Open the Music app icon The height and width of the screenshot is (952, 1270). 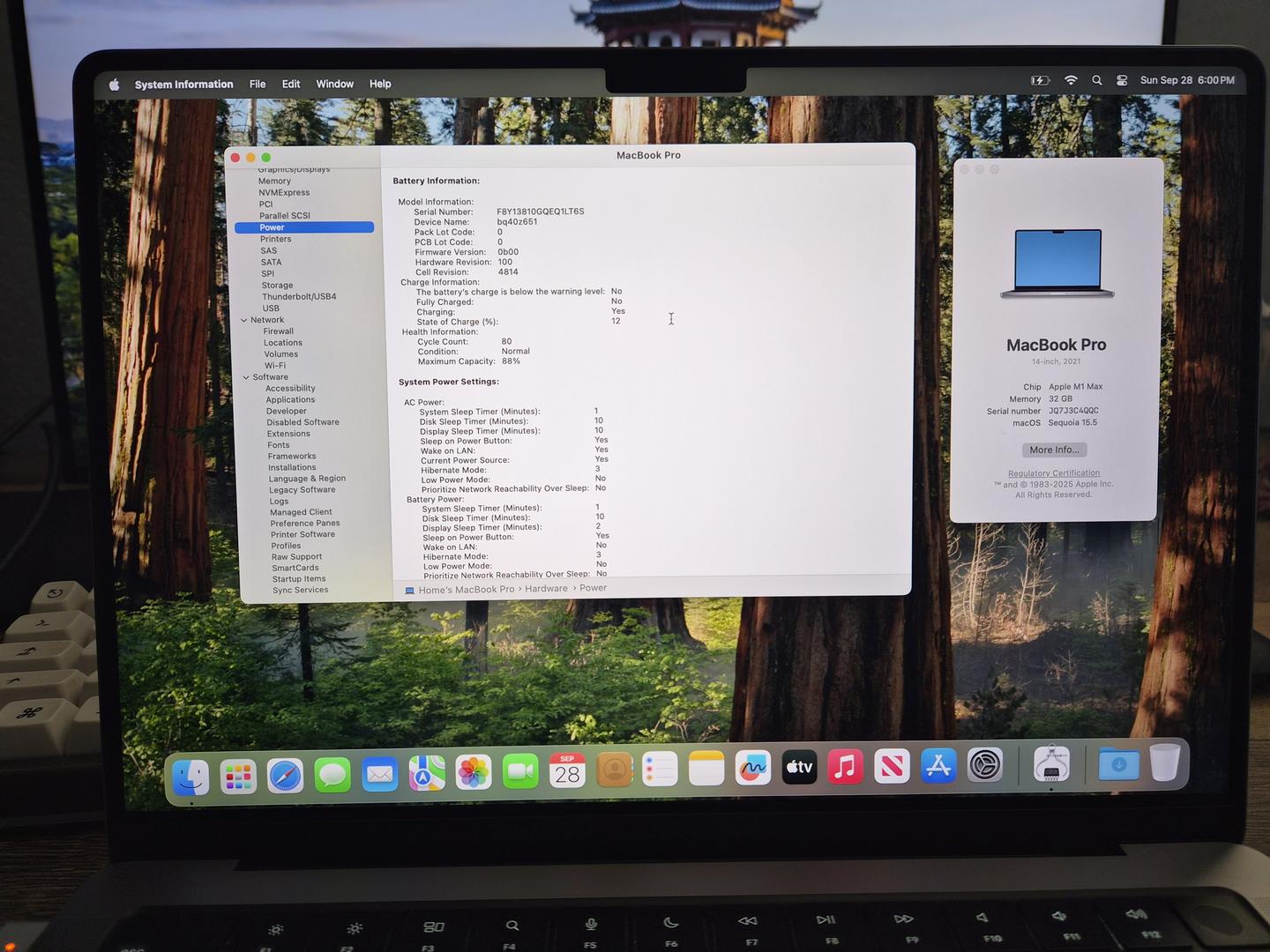[845, 767]
